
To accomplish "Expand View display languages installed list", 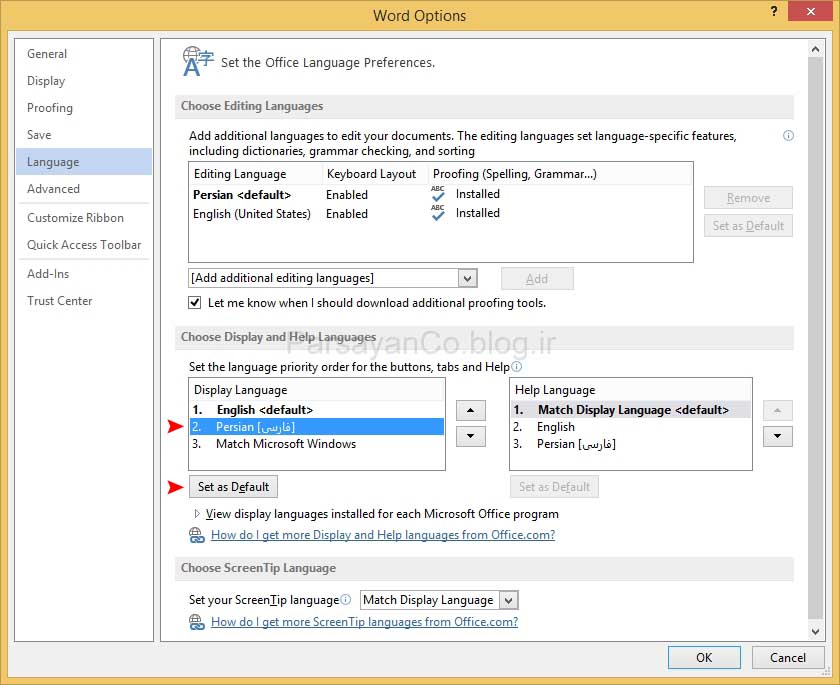I will click(x=197, y=514).
